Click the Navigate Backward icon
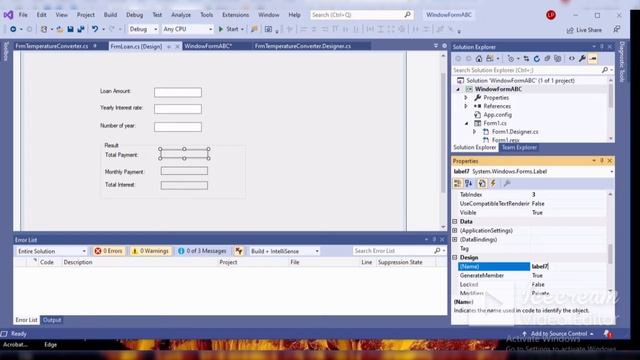The image size is (640, 360). 13,29
